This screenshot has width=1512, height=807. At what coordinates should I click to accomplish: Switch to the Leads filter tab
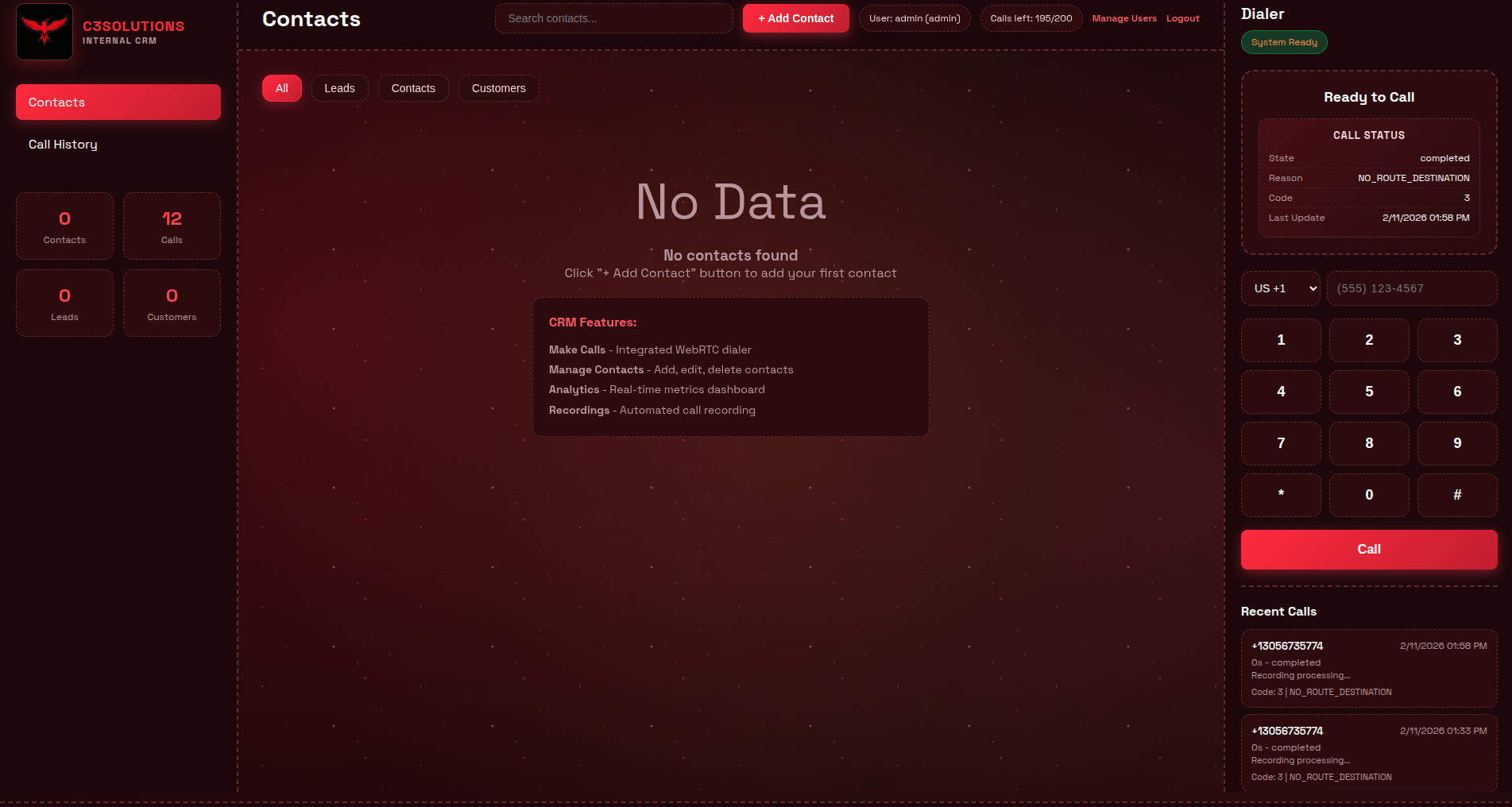[339, 88]
